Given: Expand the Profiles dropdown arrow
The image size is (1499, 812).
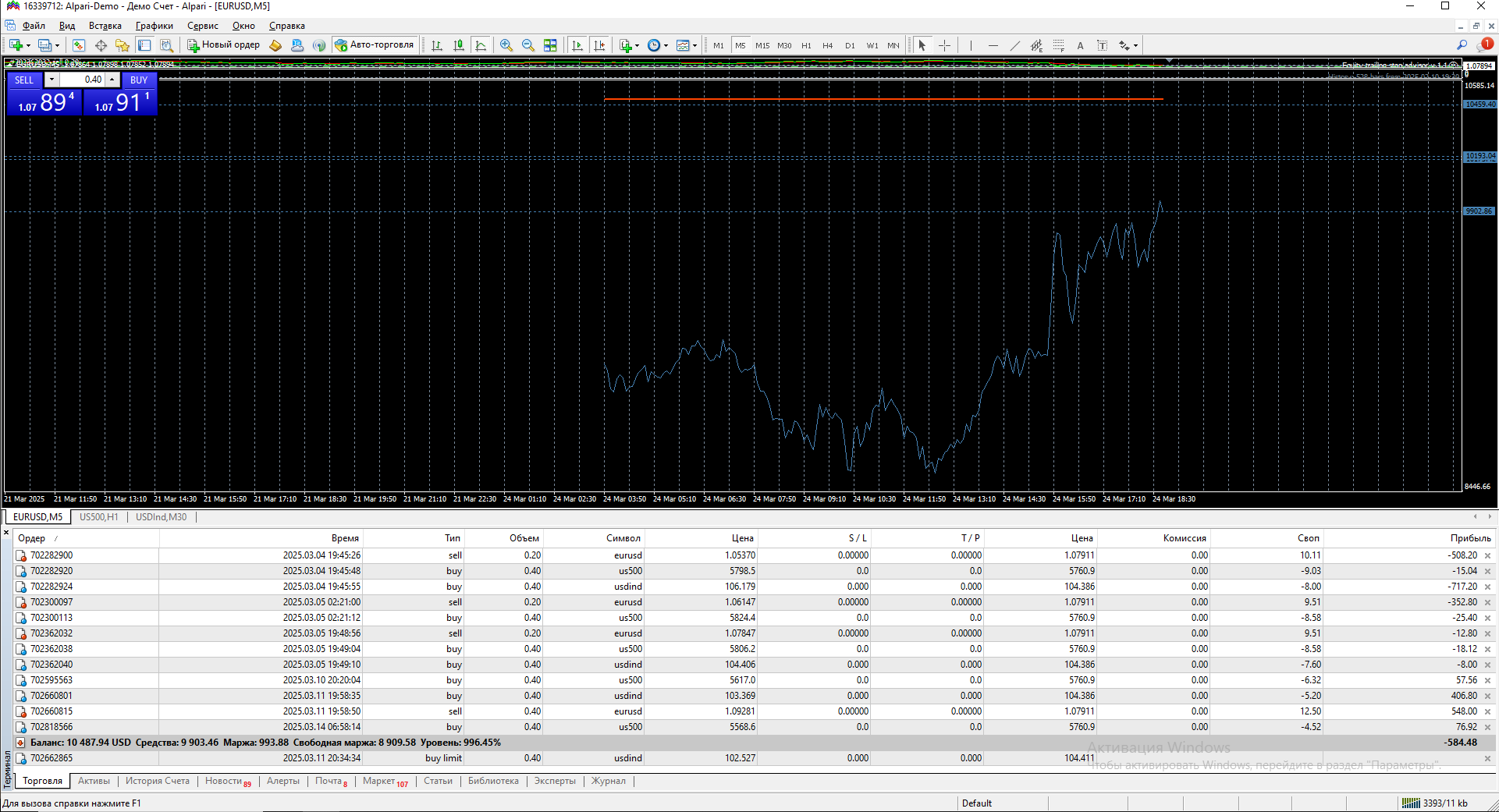Looking at the screenshot, I should 57,45.
